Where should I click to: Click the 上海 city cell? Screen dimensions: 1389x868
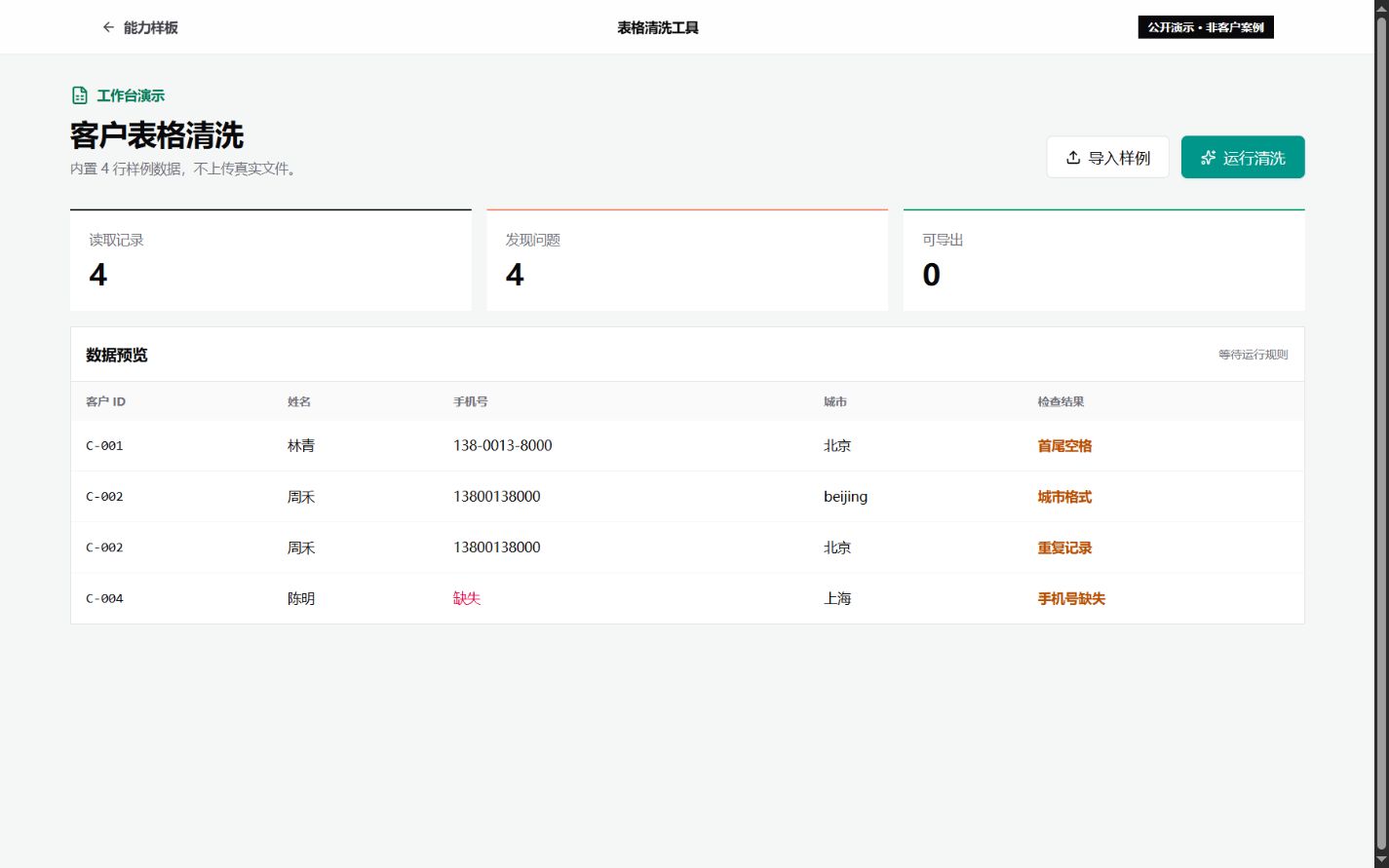pyautogui.click(x=837, y=598)
